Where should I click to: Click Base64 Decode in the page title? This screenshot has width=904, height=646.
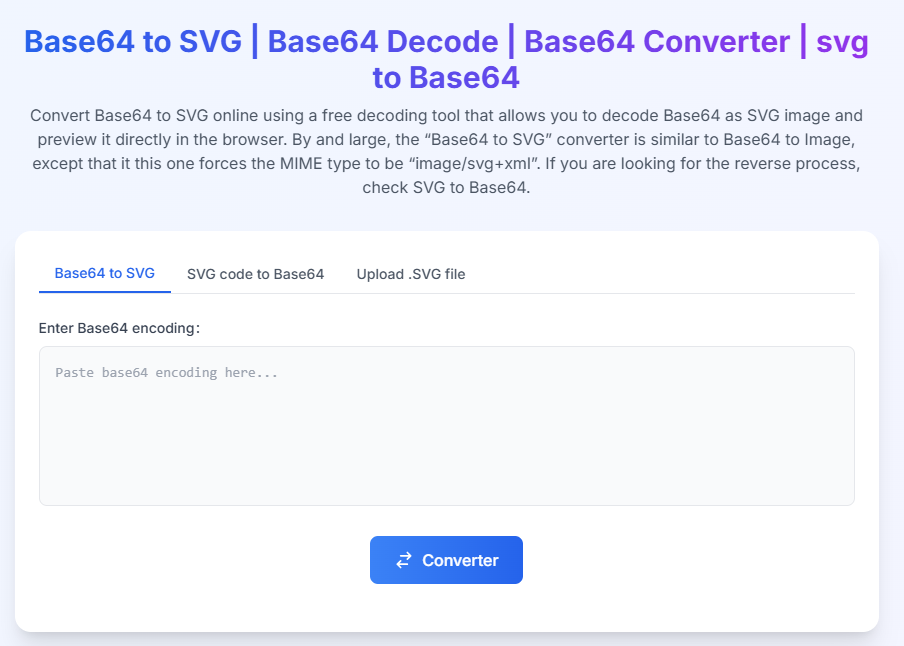[x=383, y=42]
